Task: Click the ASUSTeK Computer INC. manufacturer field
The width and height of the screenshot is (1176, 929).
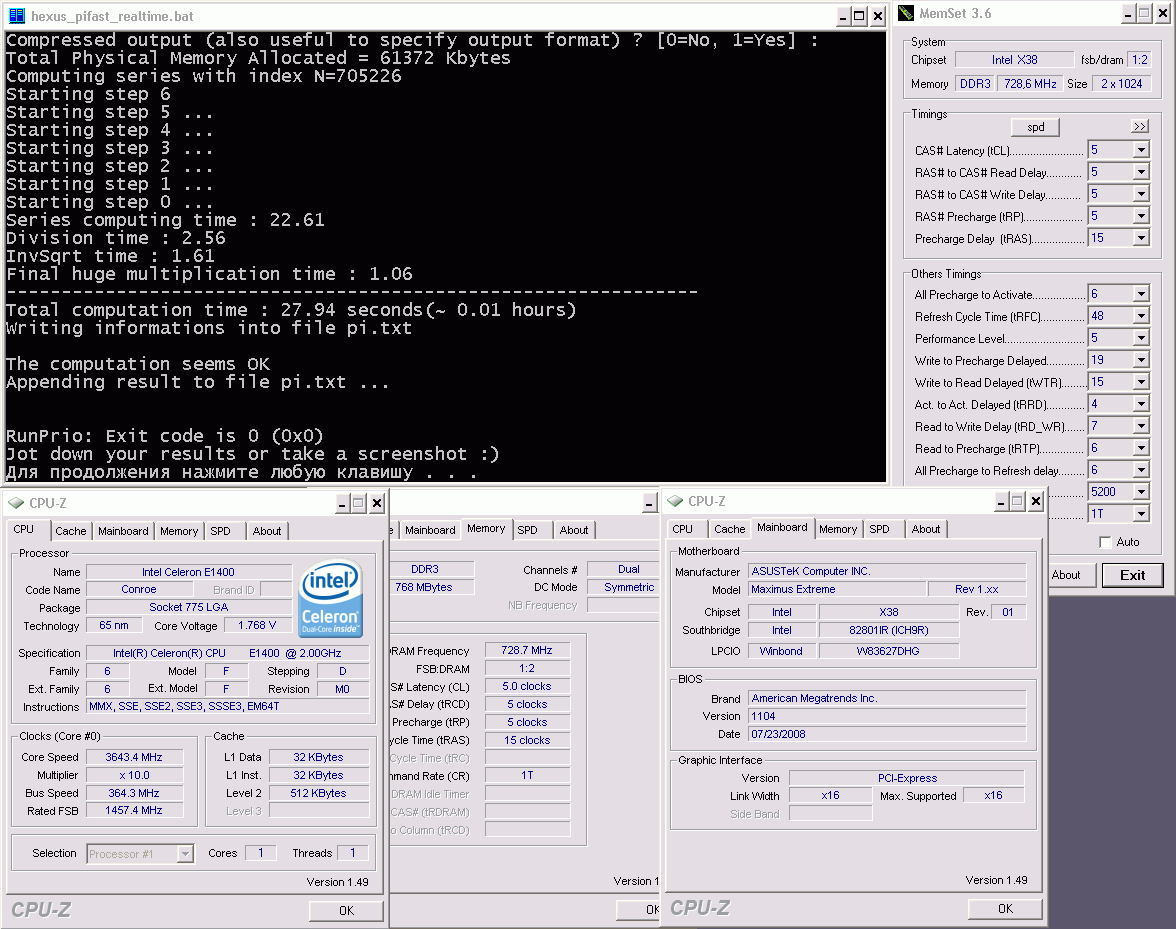Action: click(887, 571)
